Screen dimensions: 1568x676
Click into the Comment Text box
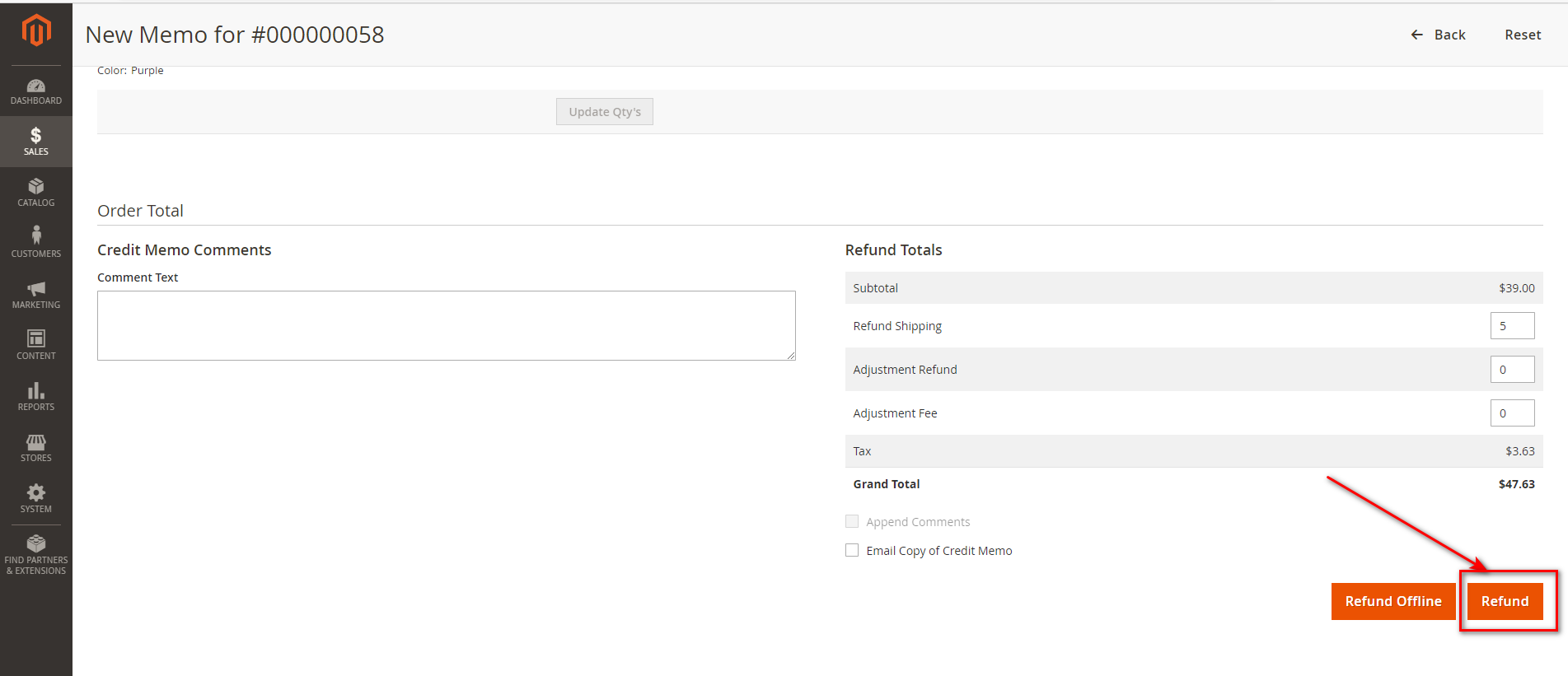click(x=446, y=325)
